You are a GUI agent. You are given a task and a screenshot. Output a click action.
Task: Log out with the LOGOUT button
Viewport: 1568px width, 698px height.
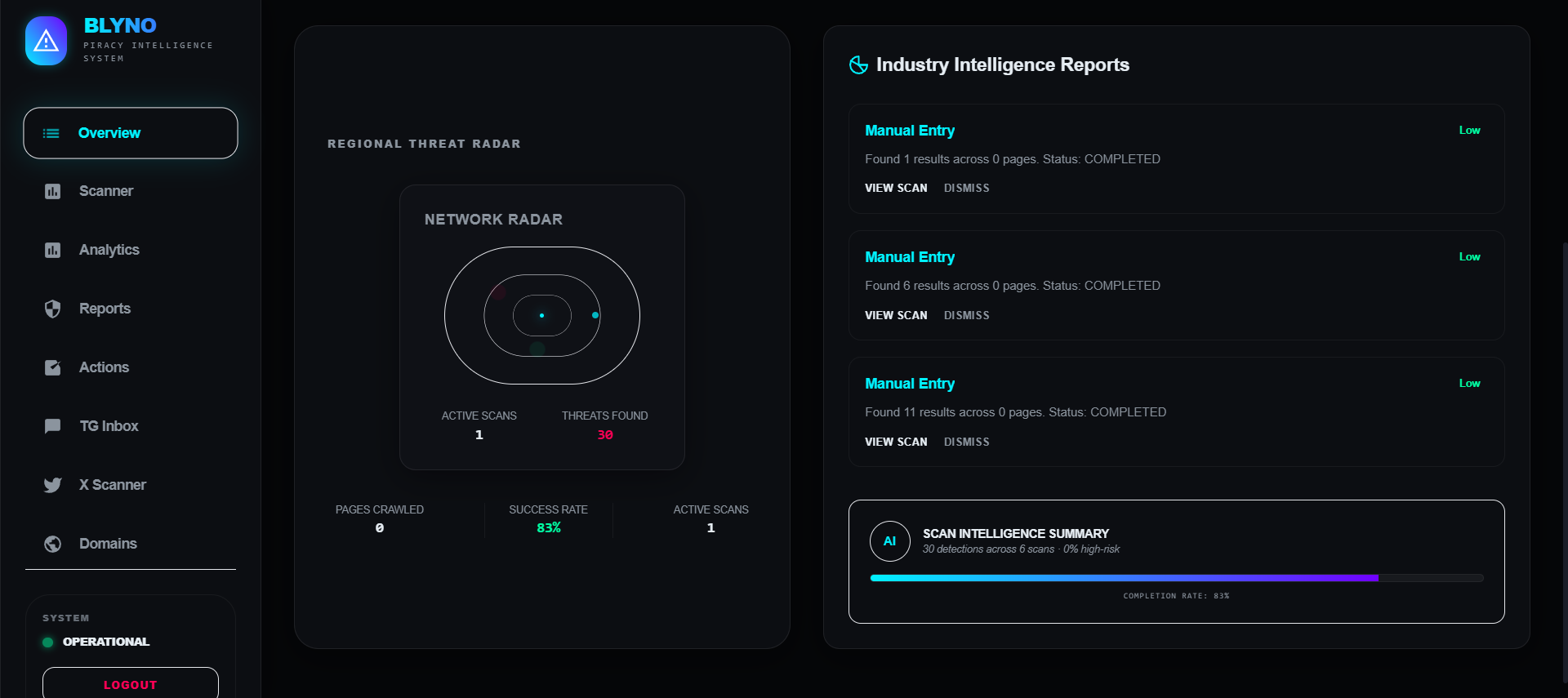pyautogui.click(x=131, y=684)
